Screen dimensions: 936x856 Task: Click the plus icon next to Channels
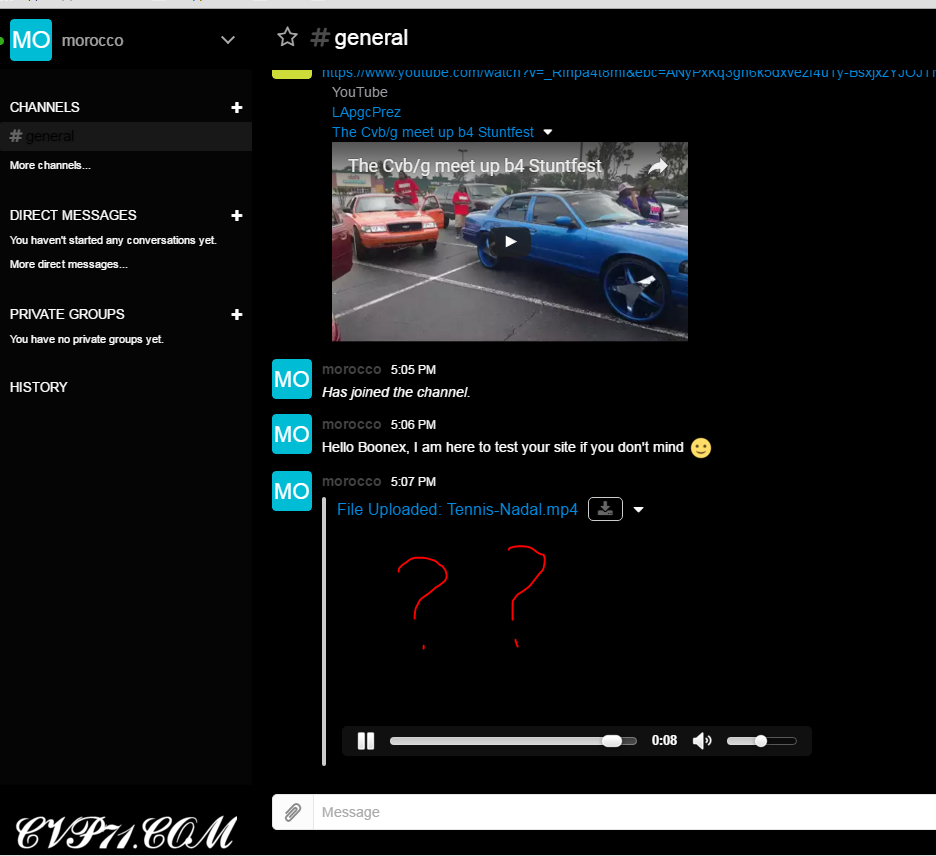tap(237, 107)
